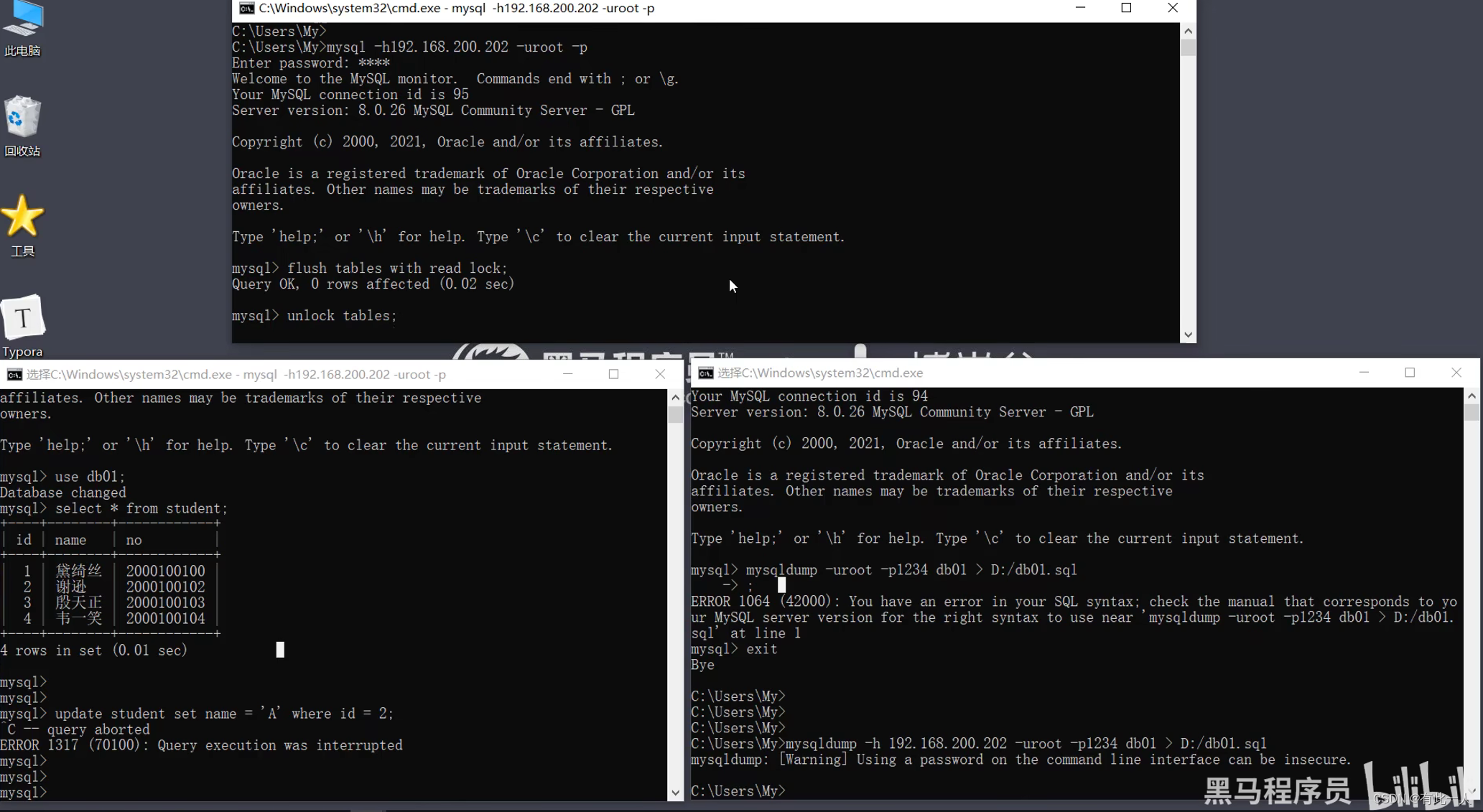The image size is (1483, 812).
Task: Click 'Your MySQL connection id is 95' line
Action: coord(350,95)
